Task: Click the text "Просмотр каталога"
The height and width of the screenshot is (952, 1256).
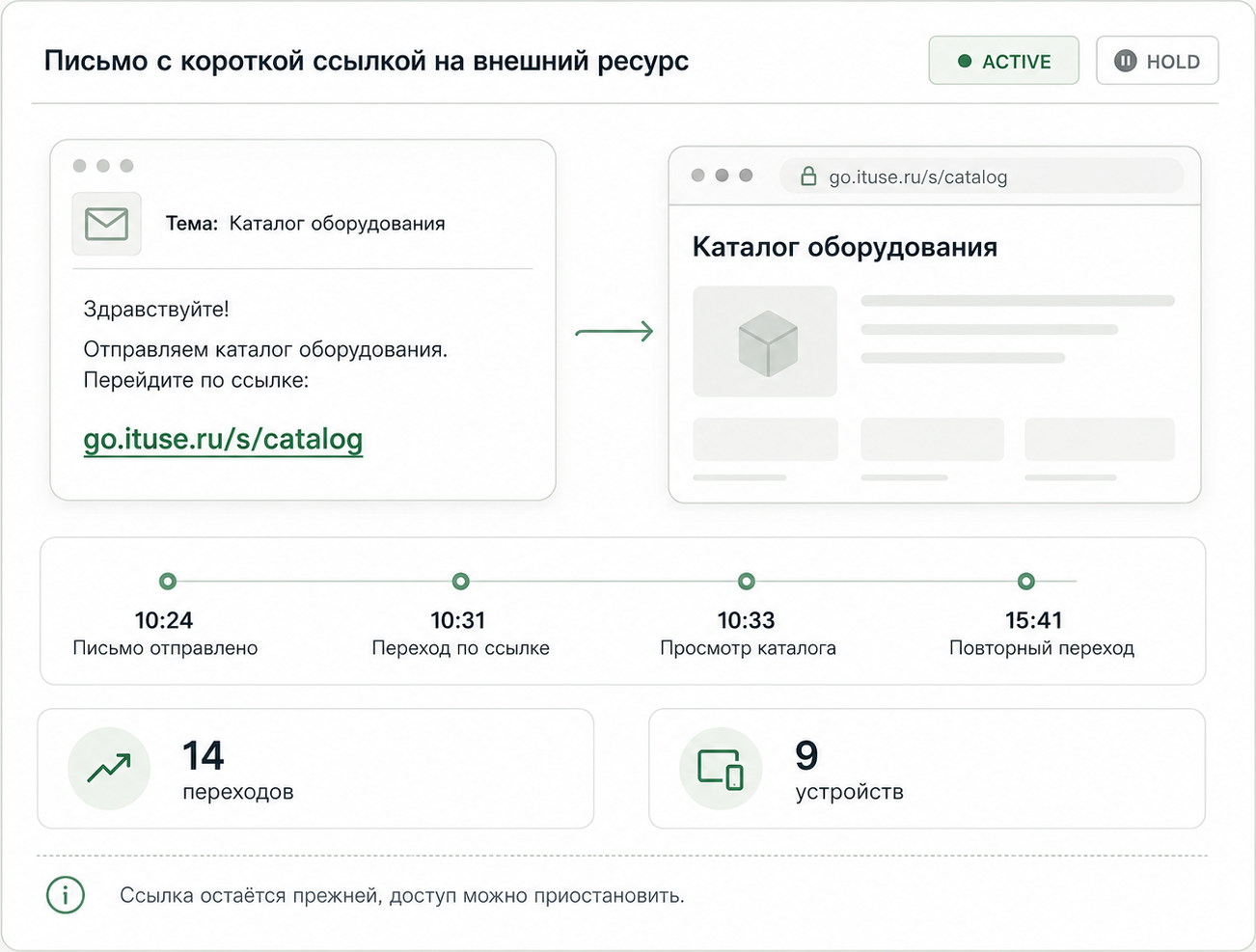Action: tap(748, 648)
